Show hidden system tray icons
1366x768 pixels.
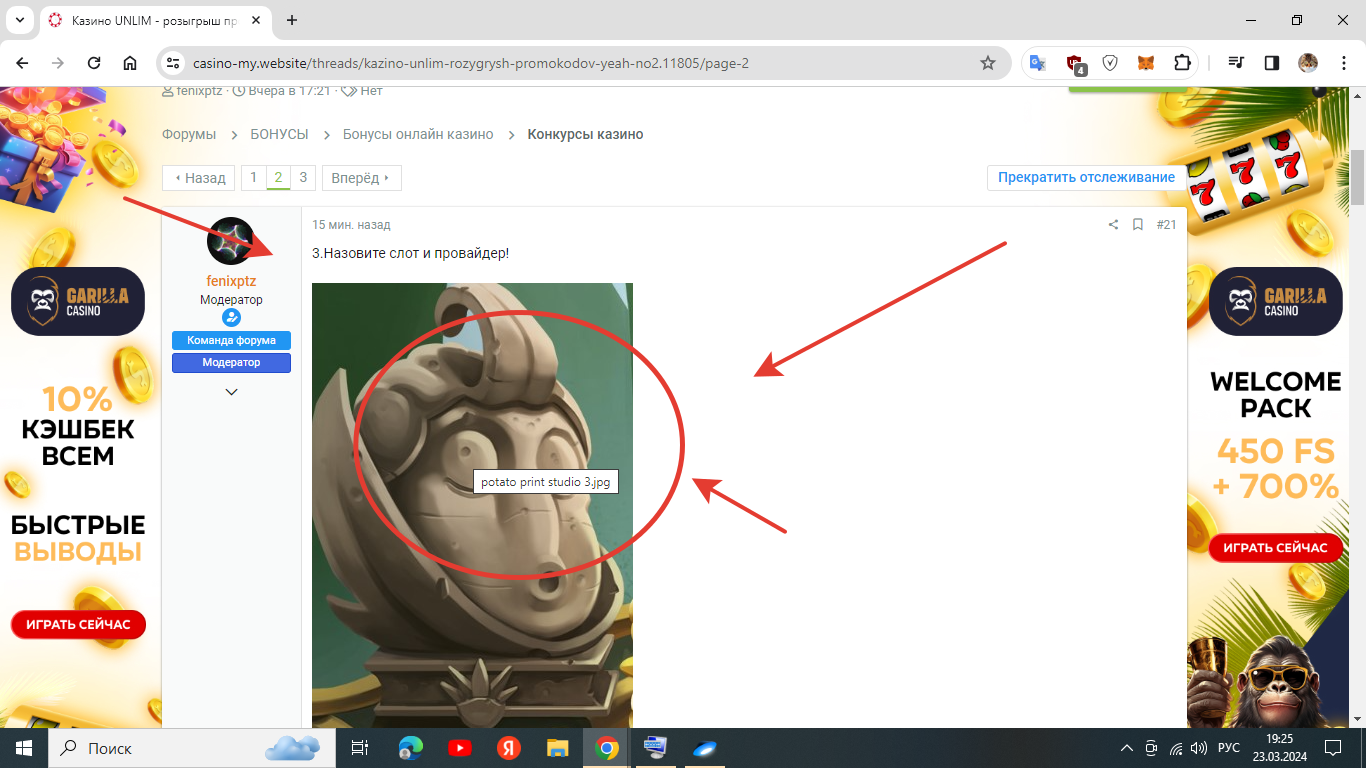(x=1127, y=748)
